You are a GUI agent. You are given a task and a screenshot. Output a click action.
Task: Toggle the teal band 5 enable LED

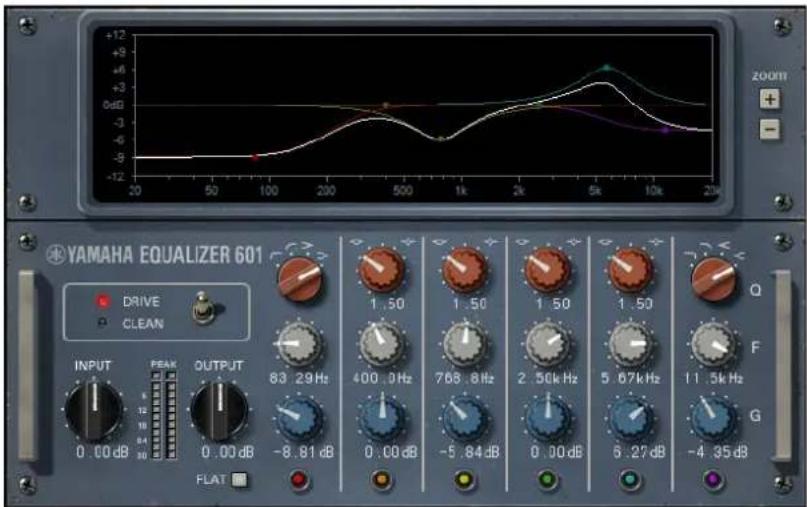point(630,480)
